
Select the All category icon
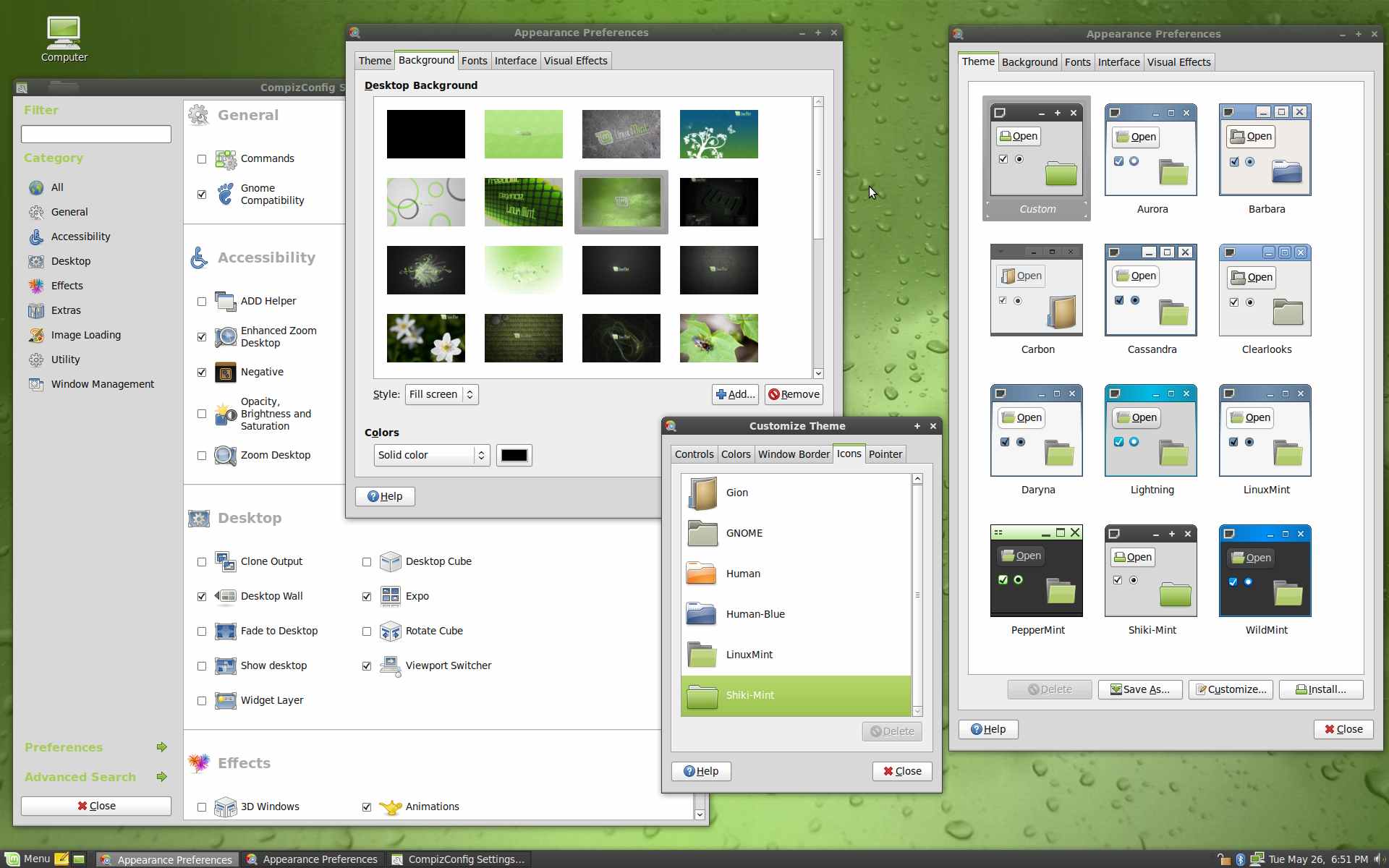coord(36,188)
